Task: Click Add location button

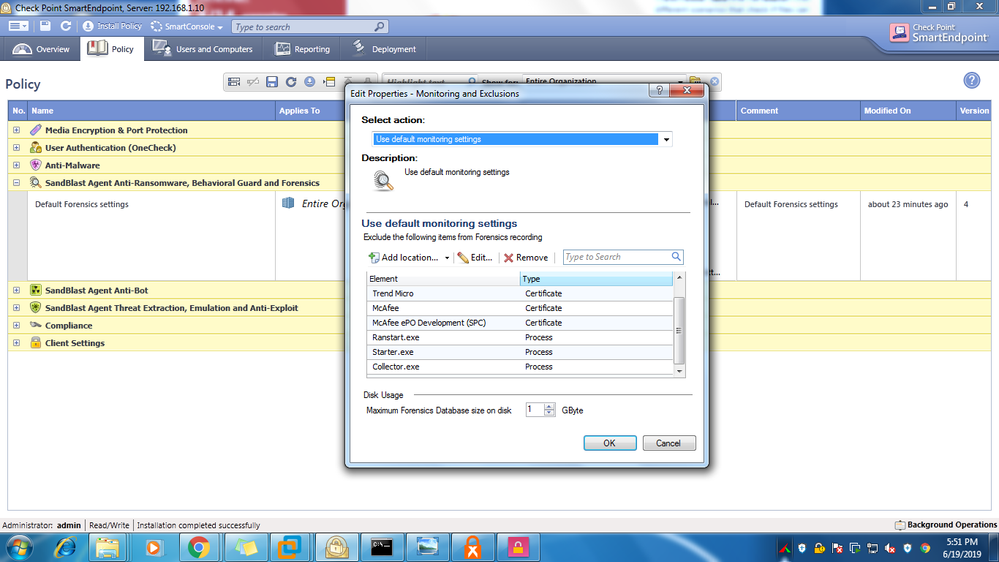Action: [403, 257]
